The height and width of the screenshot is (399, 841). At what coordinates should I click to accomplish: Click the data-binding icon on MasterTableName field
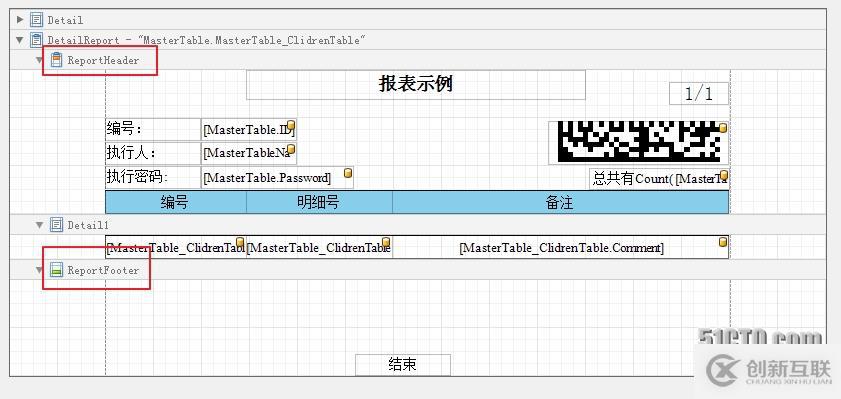[291, 149]
